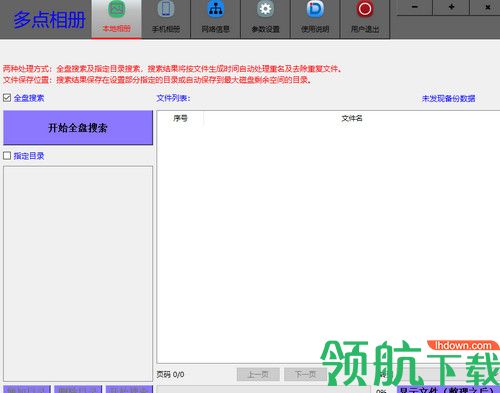Open the 网络信息 network info tab
Screen dimensions: 500x393
point(215,19)
